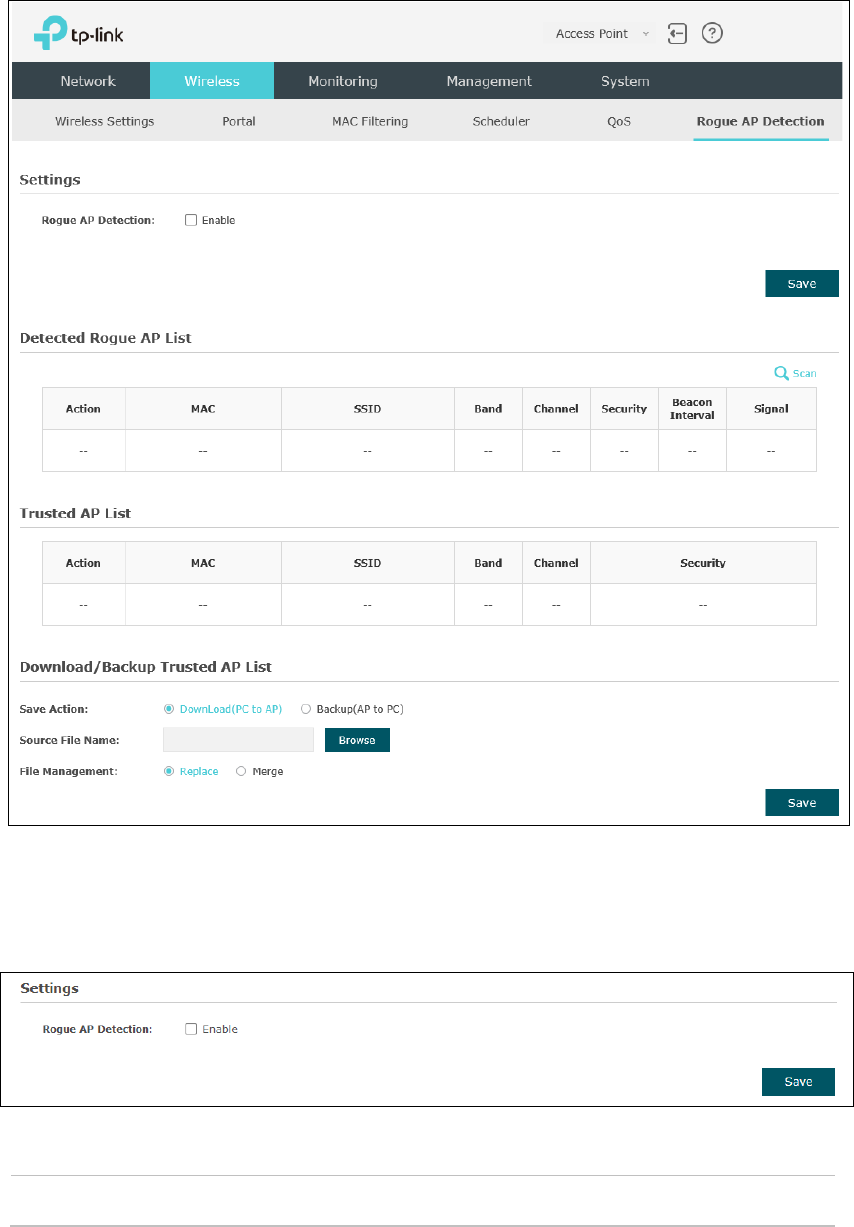This screenshot has height=1227, width=854.
Task: Go to the Management menu
Action: (x=489, y=81)
